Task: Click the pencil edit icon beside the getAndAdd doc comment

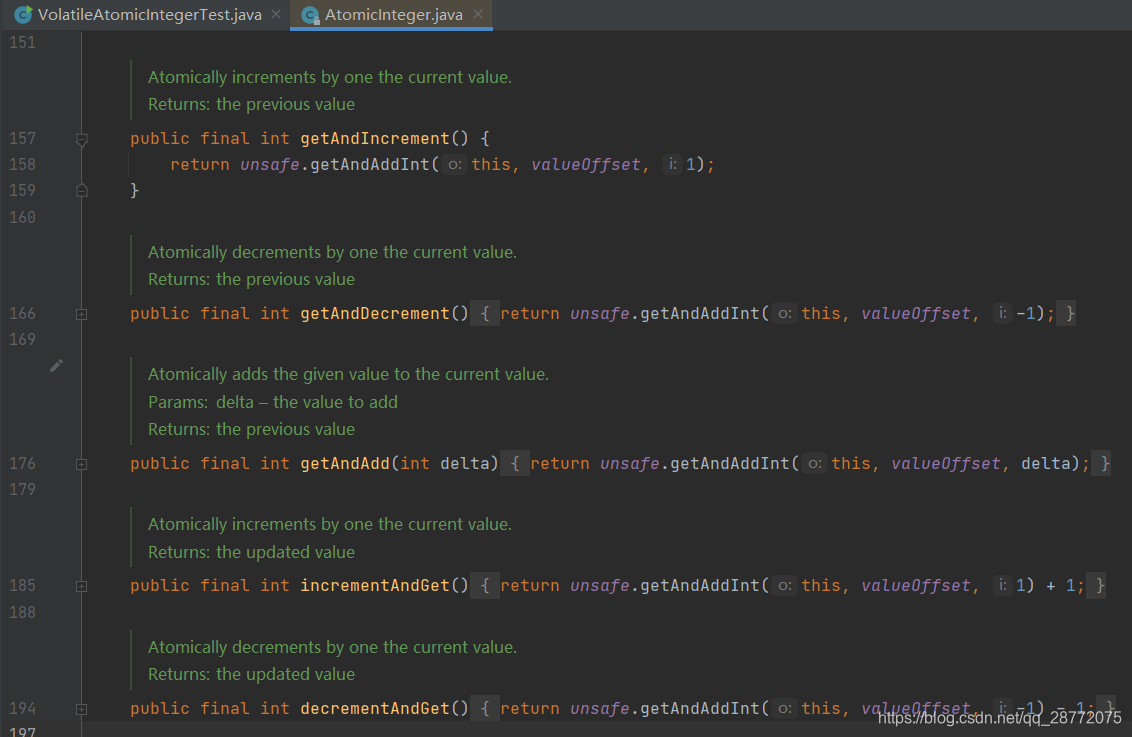Action: [56, 366]
